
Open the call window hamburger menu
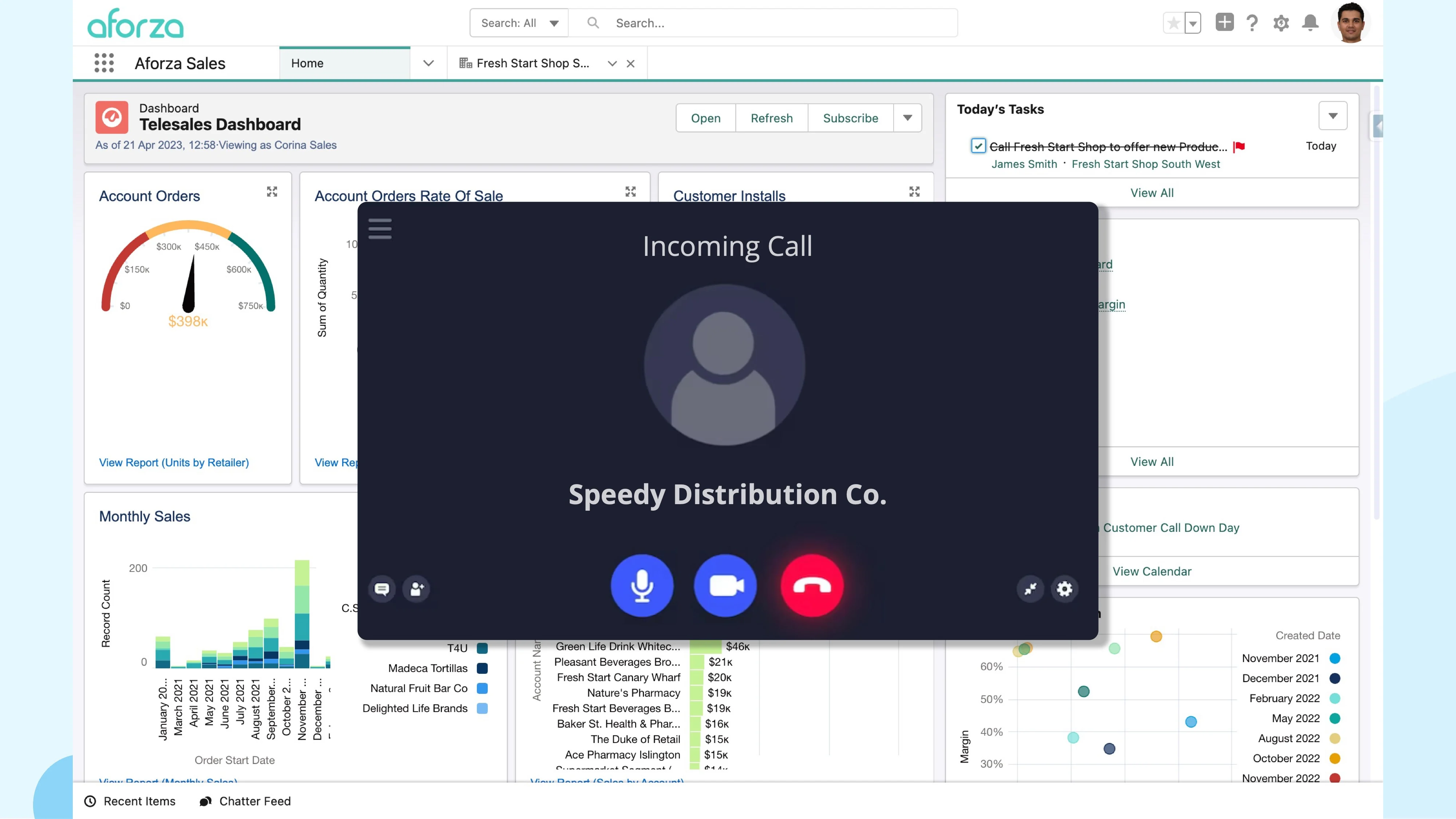(x=380, y=229)
